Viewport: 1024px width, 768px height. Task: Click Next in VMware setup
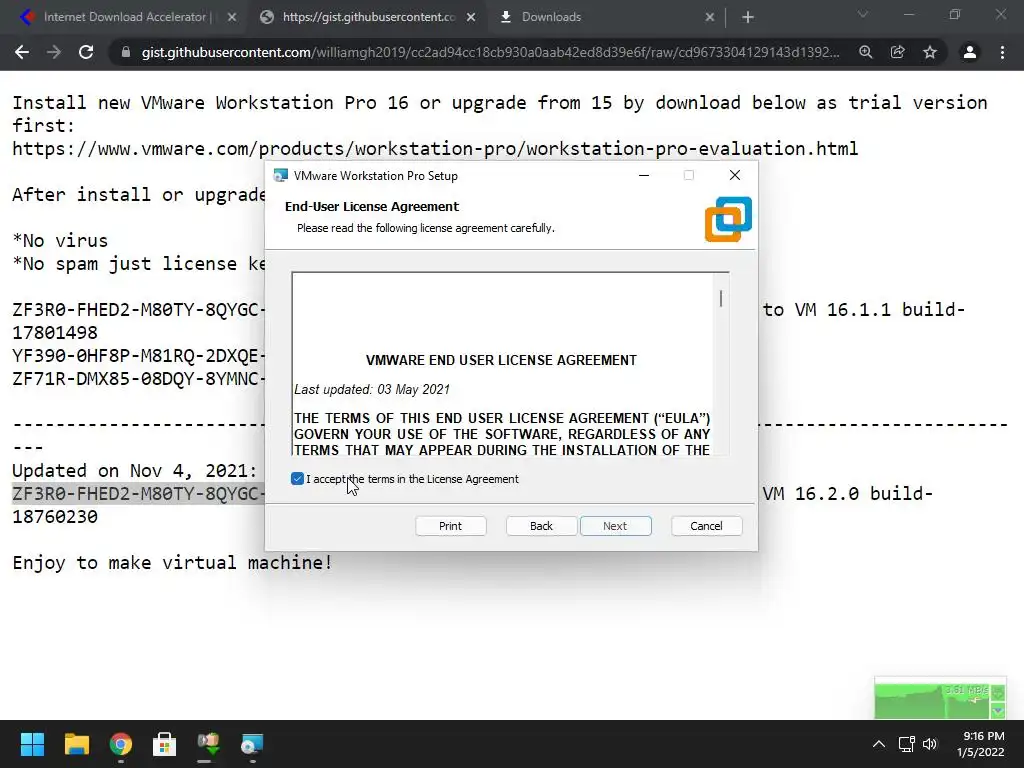point(615,526)
